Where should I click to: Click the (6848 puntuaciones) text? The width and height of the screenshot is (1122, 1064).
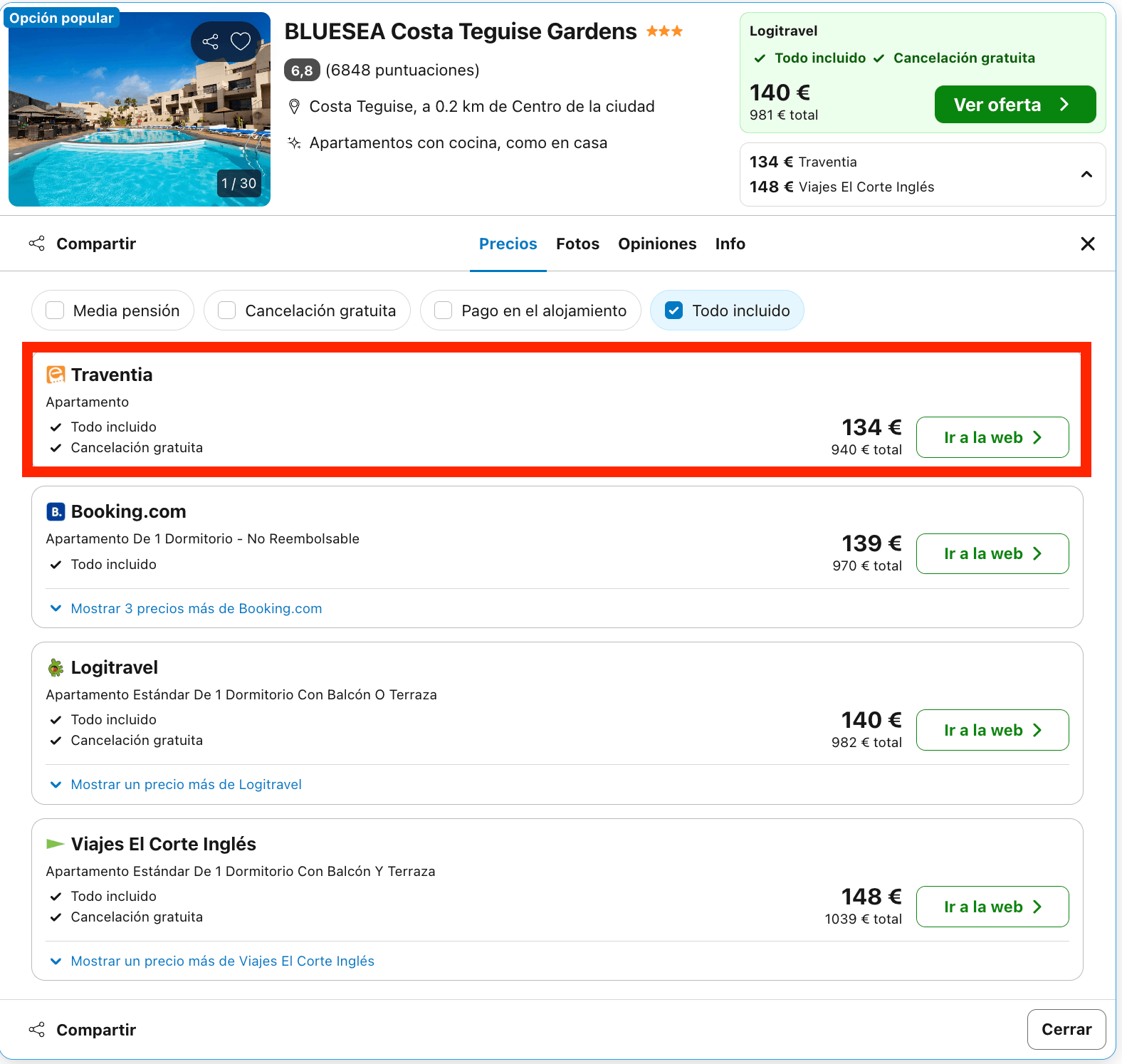point(402,70)
